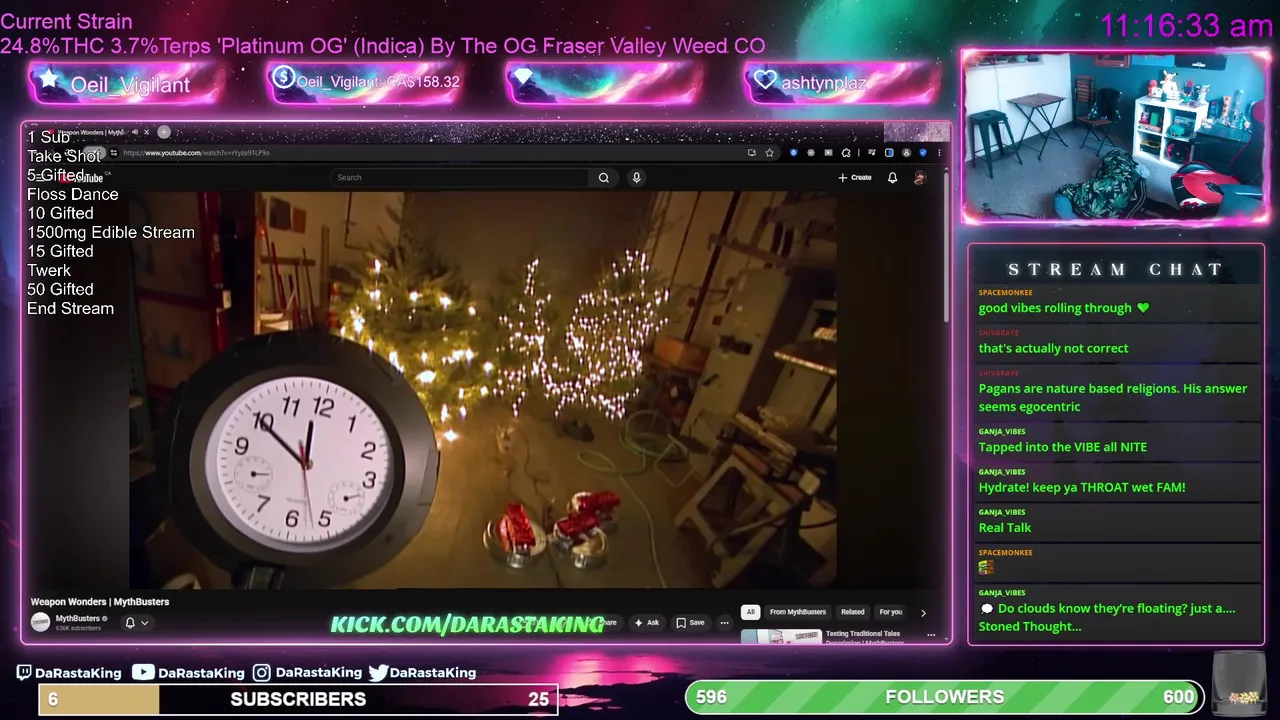Click chat message 'Pagans are nature based religions'
The width and height of the screenshot is (1280, 720).
(x=1113, y=397)
